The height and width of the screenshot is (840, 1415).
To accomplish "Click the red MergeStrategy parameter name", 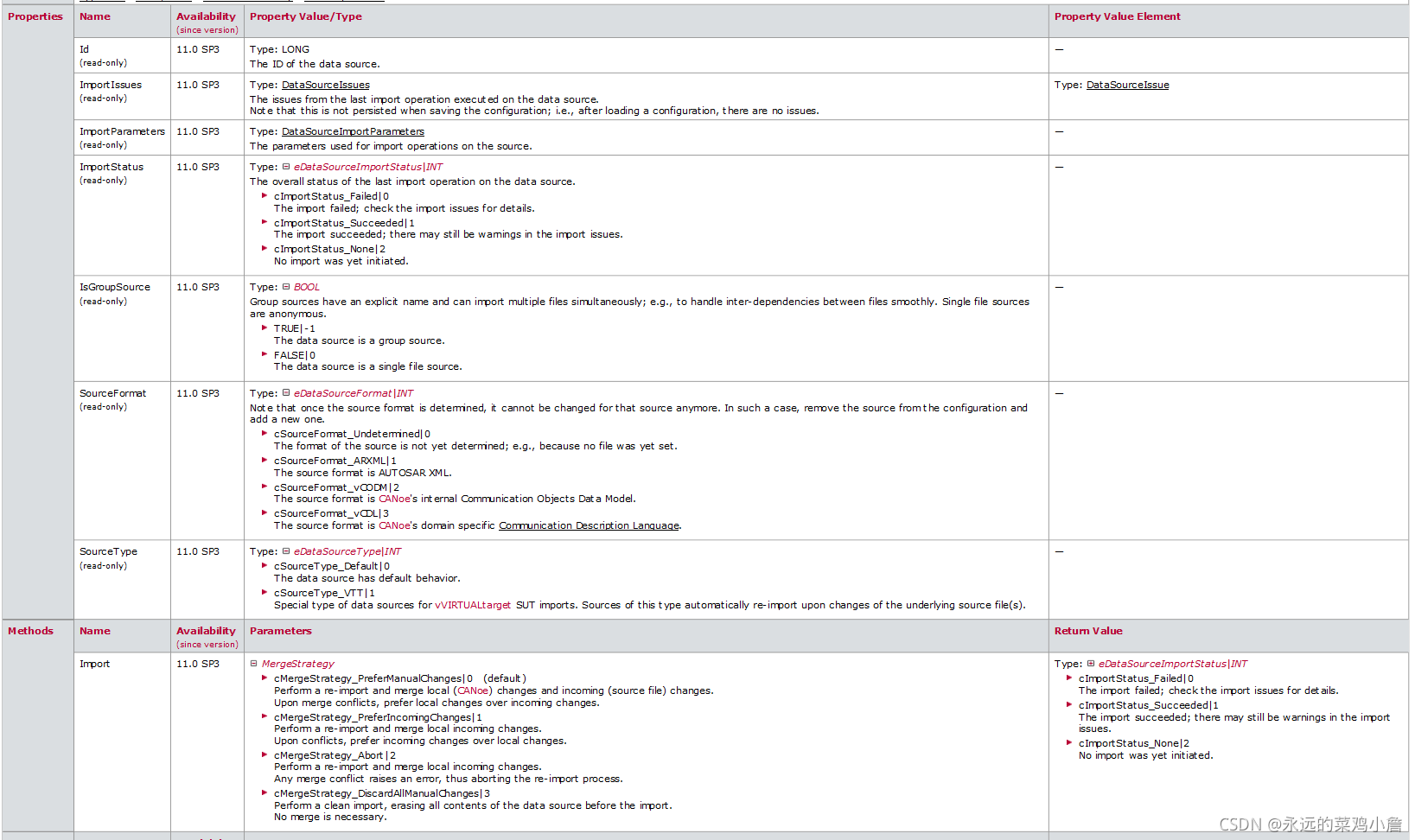I will coord(298,664).
